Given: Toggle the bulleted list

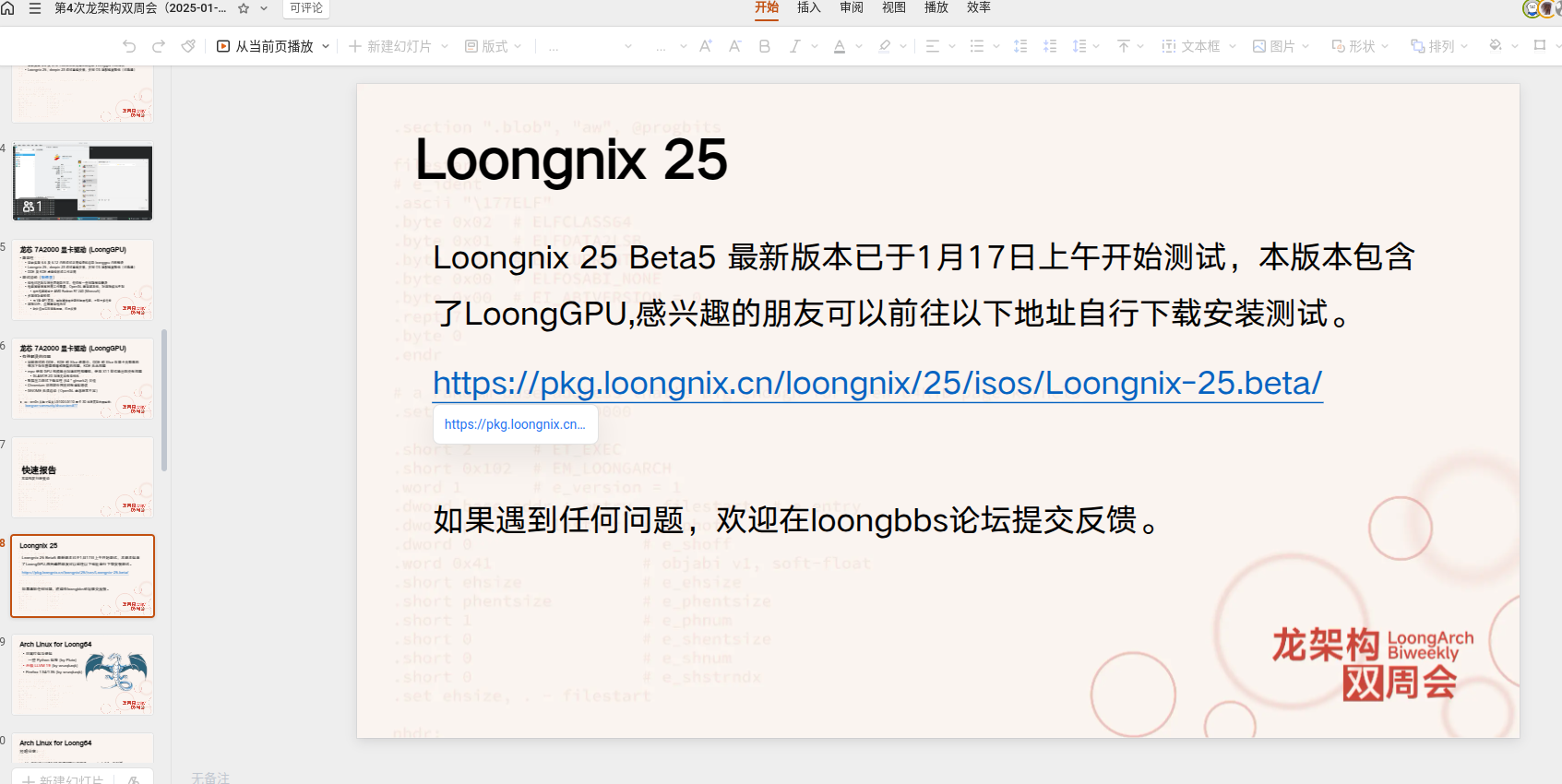Looking at the screenshot, I should [977, 46].
